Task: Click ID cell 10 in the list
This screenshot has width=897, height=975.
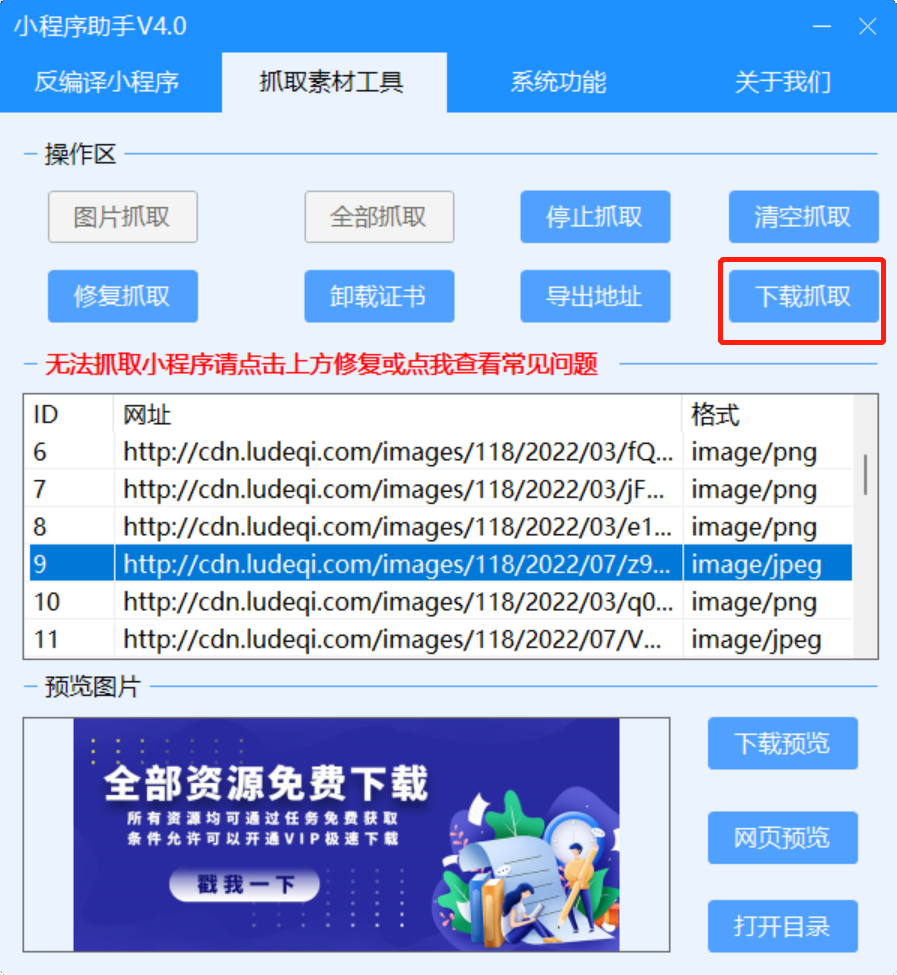Action: pyautogui.click(x=71, y=602)
